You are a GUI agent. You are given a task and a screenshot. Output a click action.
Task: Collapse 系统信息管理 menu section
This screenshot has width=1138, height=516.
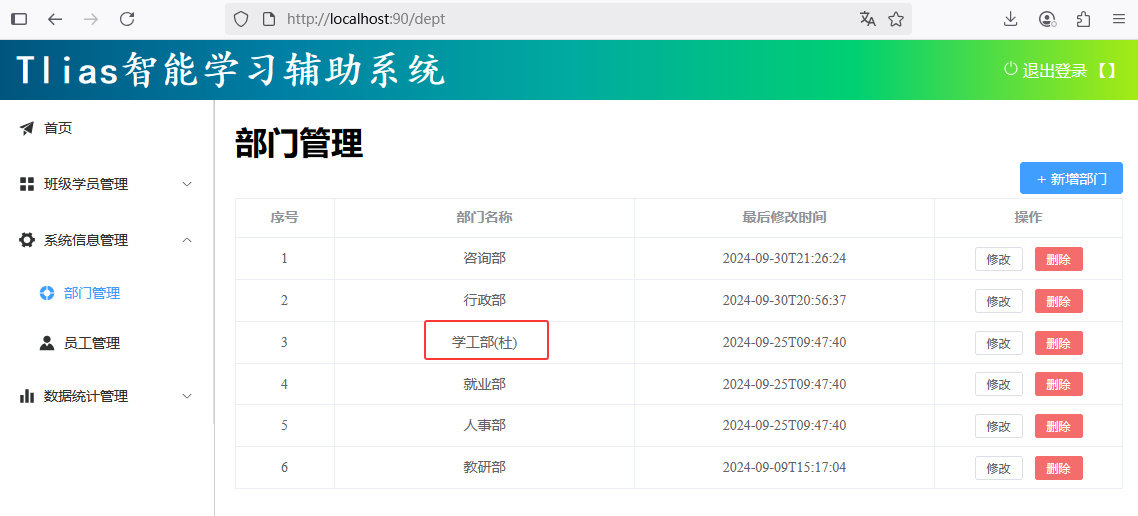(187, 240)
